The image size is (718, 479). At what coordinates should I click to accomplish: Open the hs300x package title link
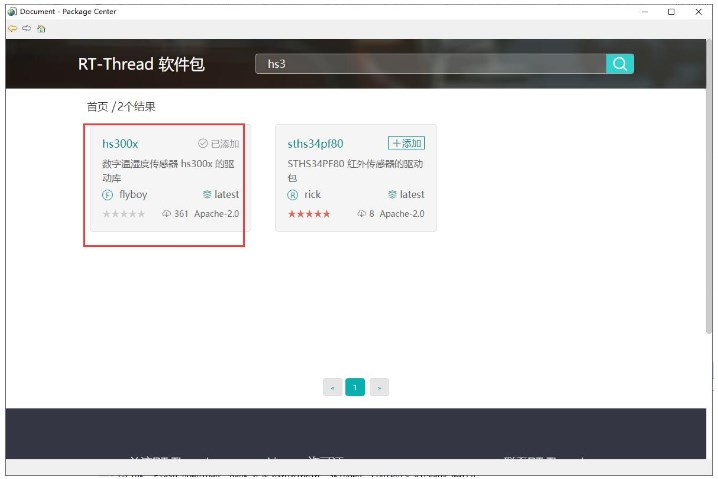coord(120,144)
